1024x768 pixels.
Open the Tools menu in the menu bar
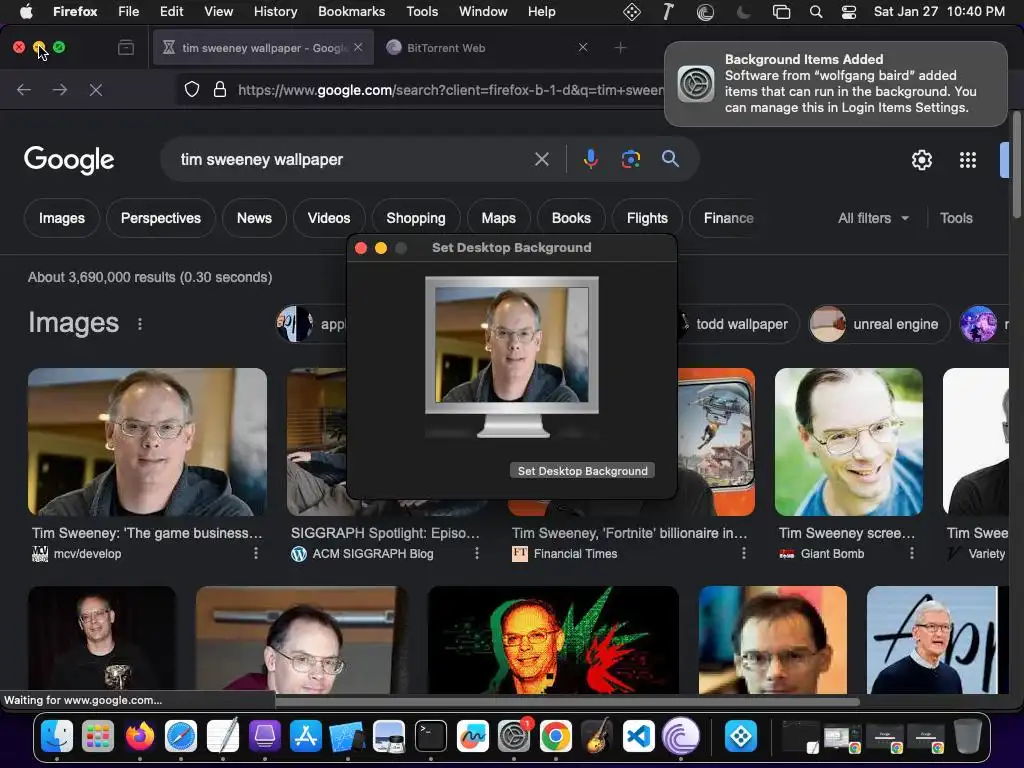[x=422, y=12]
